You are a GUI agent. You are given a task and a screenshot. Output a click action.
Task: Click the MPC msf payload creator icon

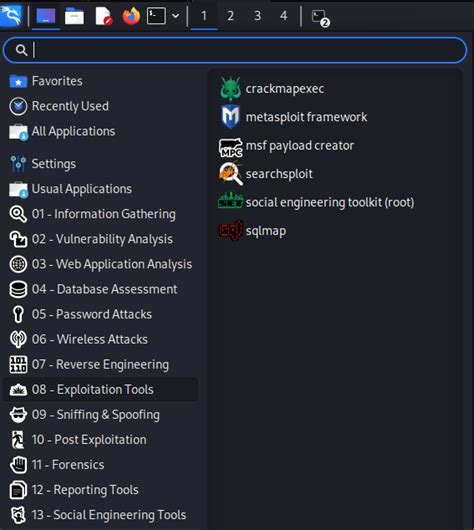(x=231, y=147)
